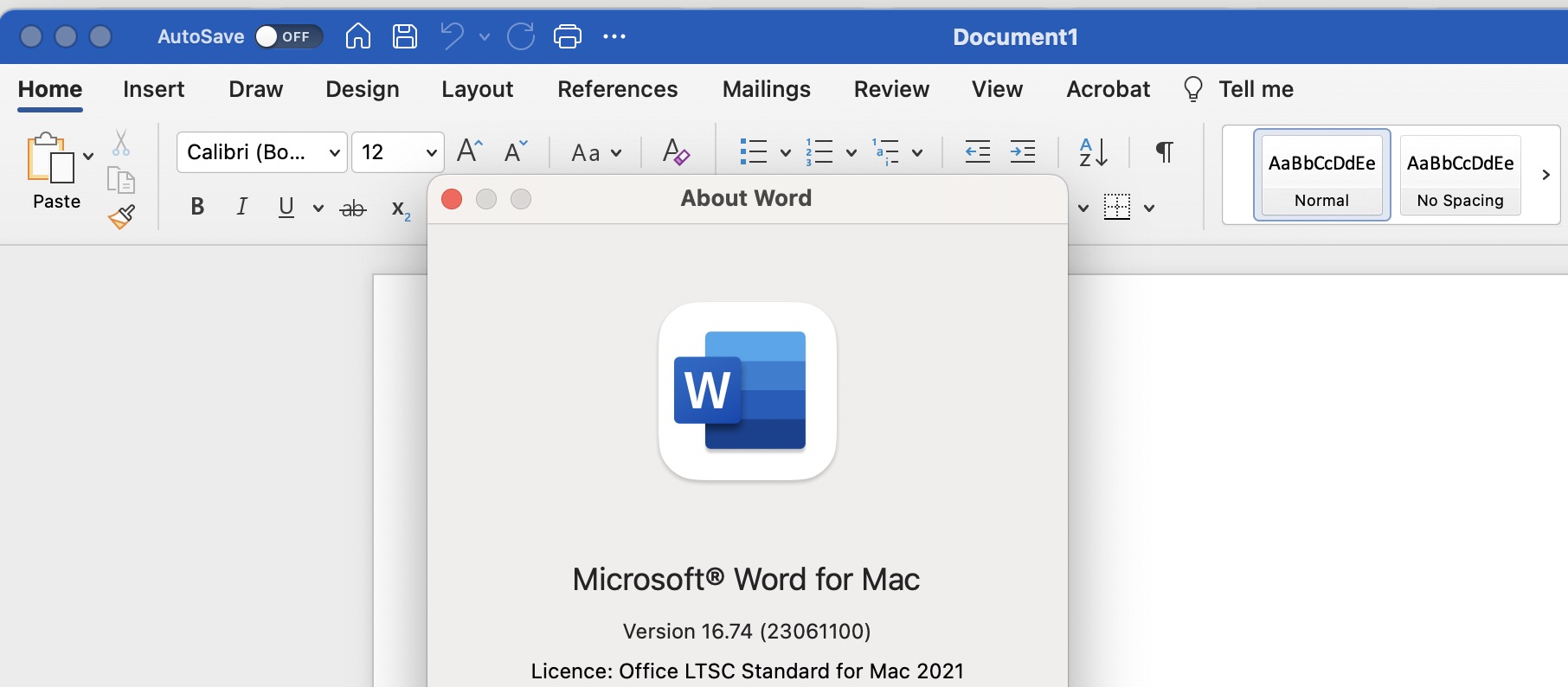Open the Home icon in title bar
Image resolution: width=1568 pixels, height=687 pixels.
click(357, 36)
